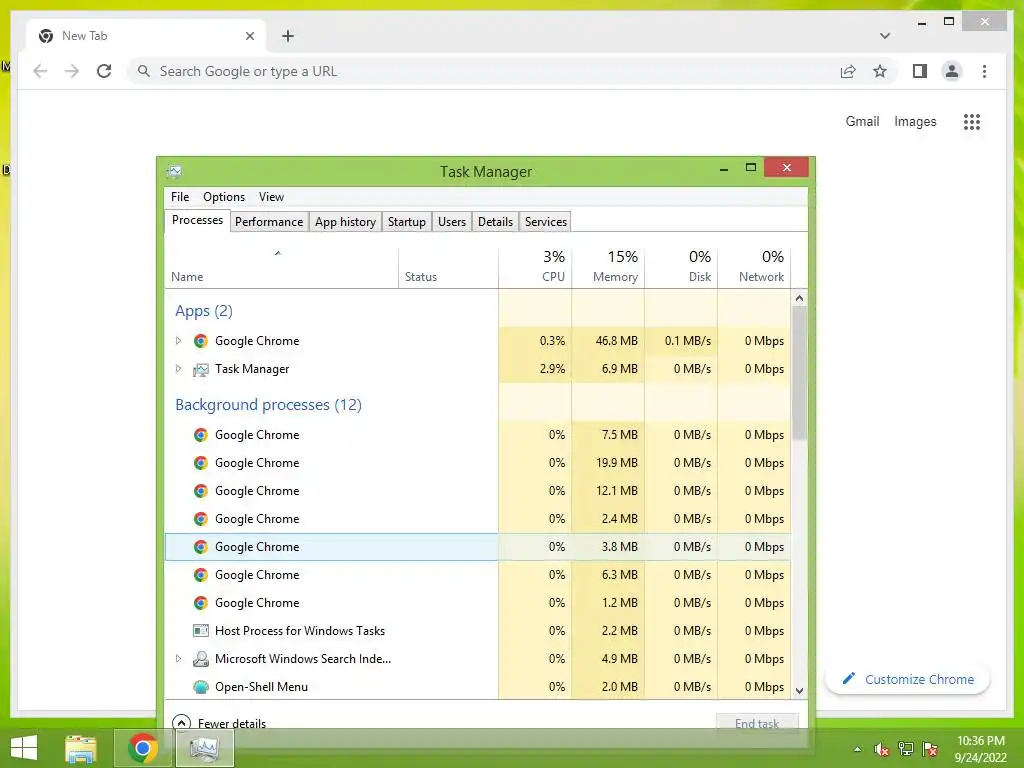
Task: Click the taskbar clock 10:36 PM
Action: tap(980, 741)
